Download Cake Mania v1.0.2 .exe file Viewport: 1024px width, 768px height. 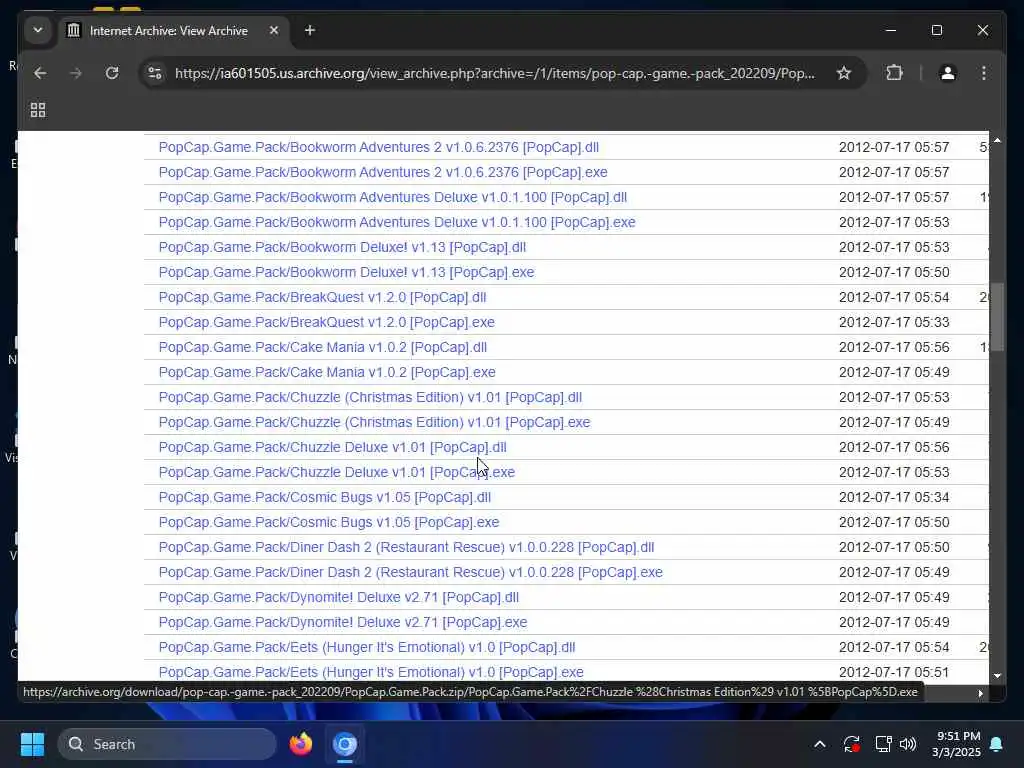327,372
